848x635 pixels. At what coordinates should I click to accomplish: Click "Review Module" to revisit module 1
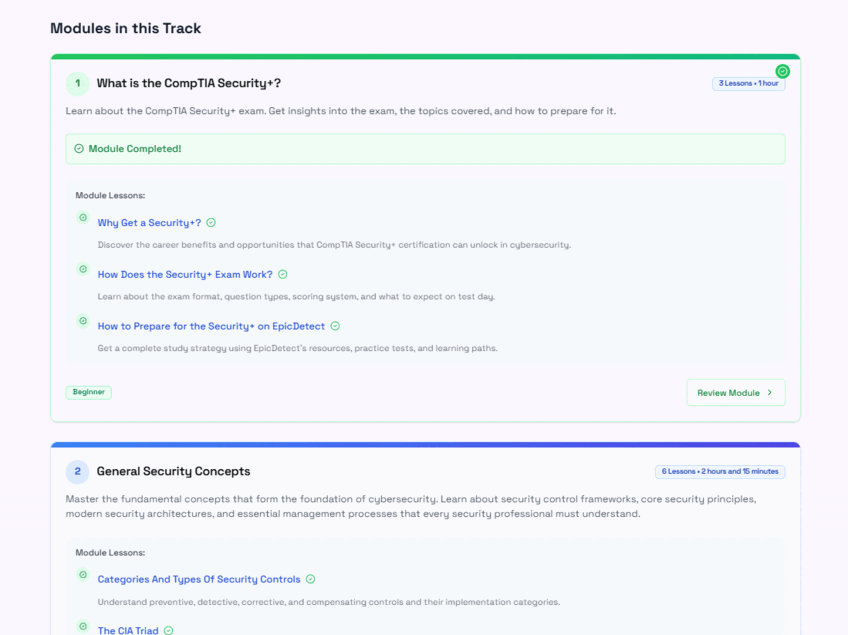(x=730, y=392)
